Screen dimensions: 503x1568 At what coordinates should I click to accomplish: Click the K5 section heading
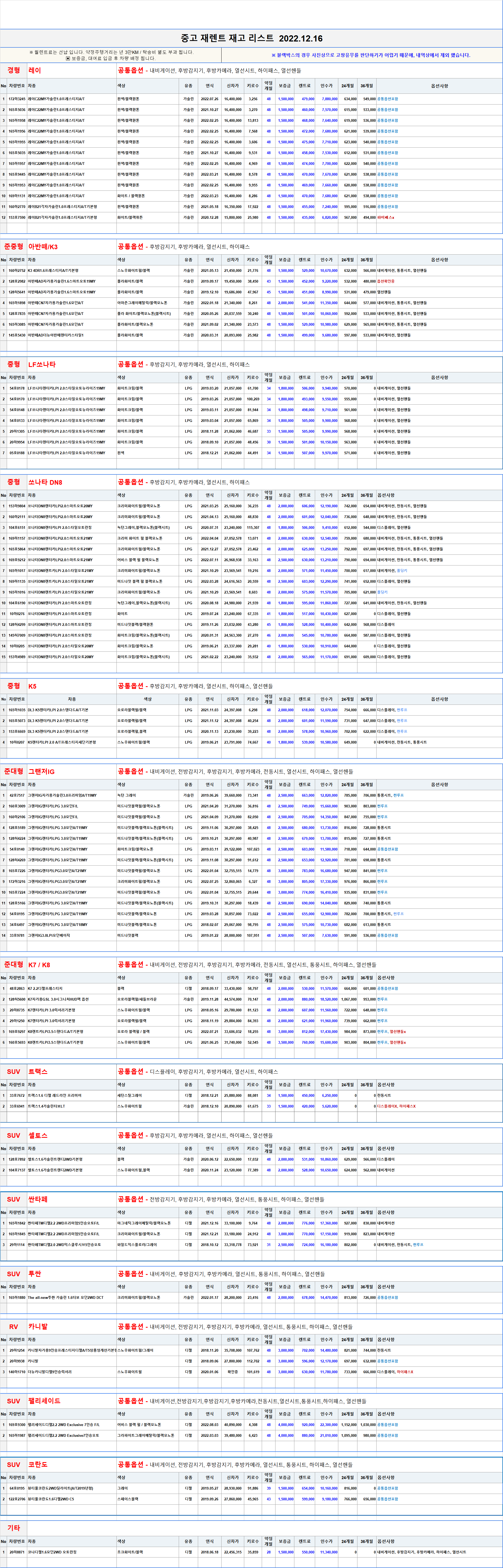(x=32, y=686)
